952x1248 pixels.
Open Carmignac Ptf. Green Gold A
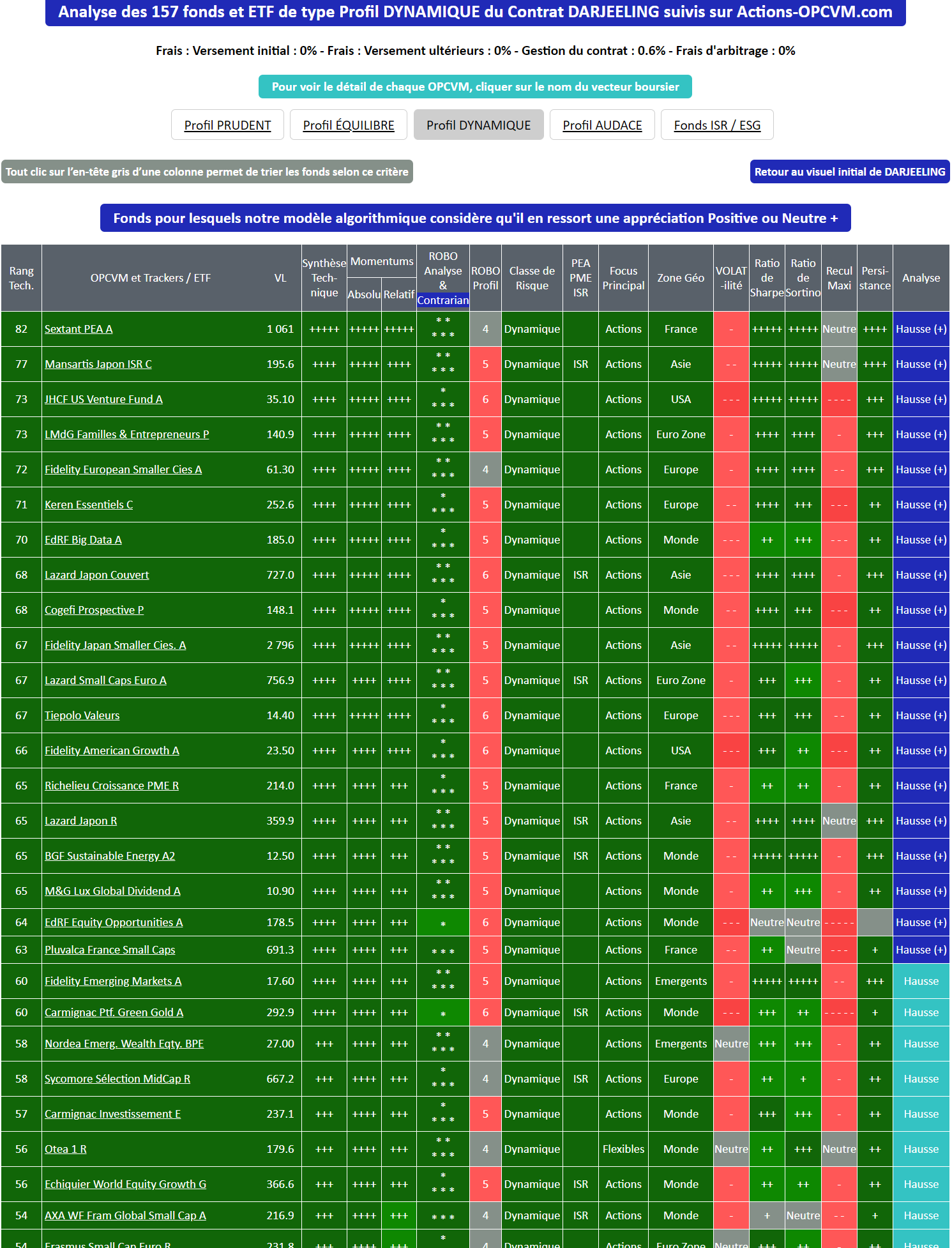114,1012
